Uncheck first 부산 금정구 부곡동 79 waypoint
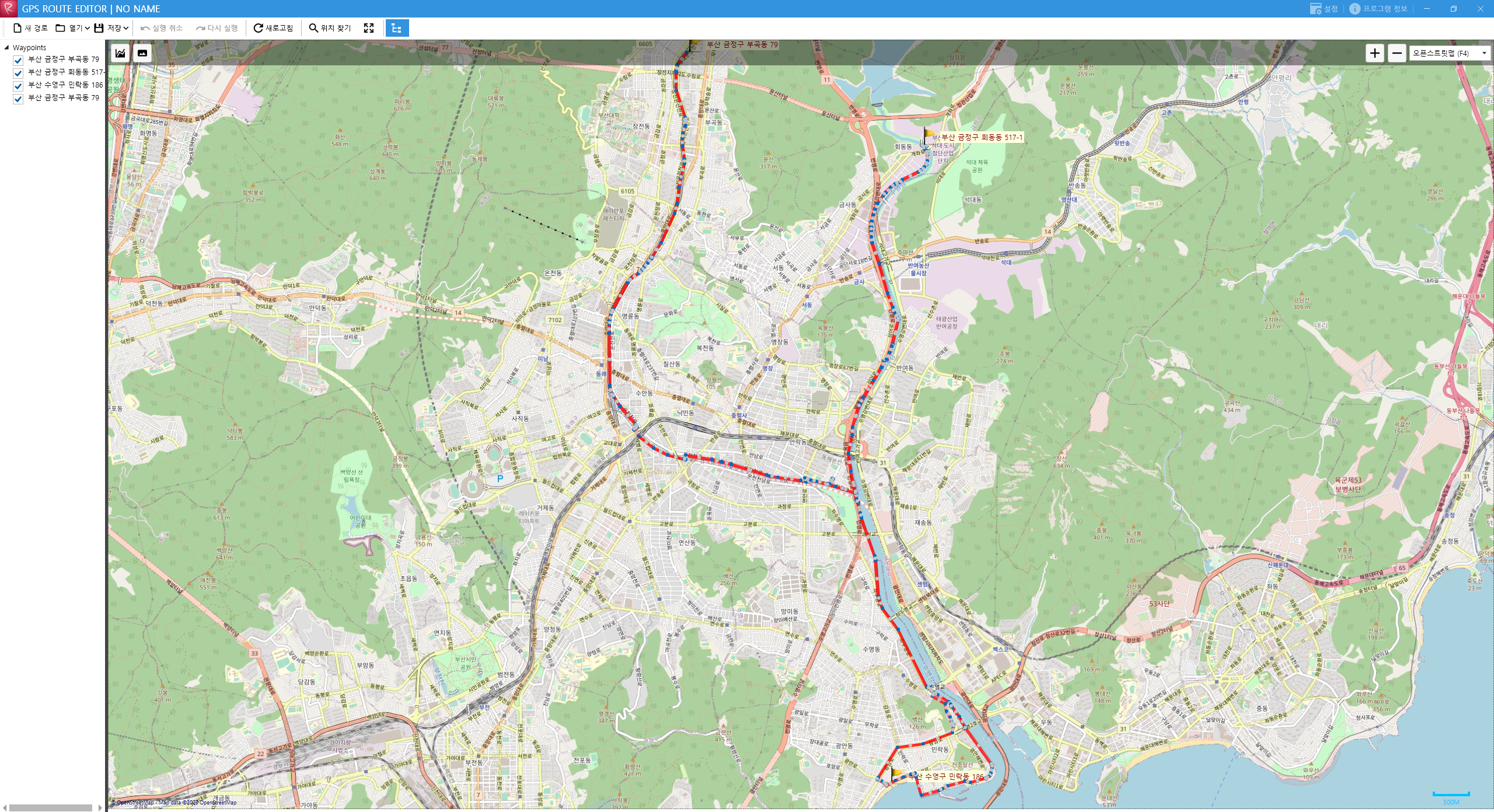1494x812 pixels. 18,60
